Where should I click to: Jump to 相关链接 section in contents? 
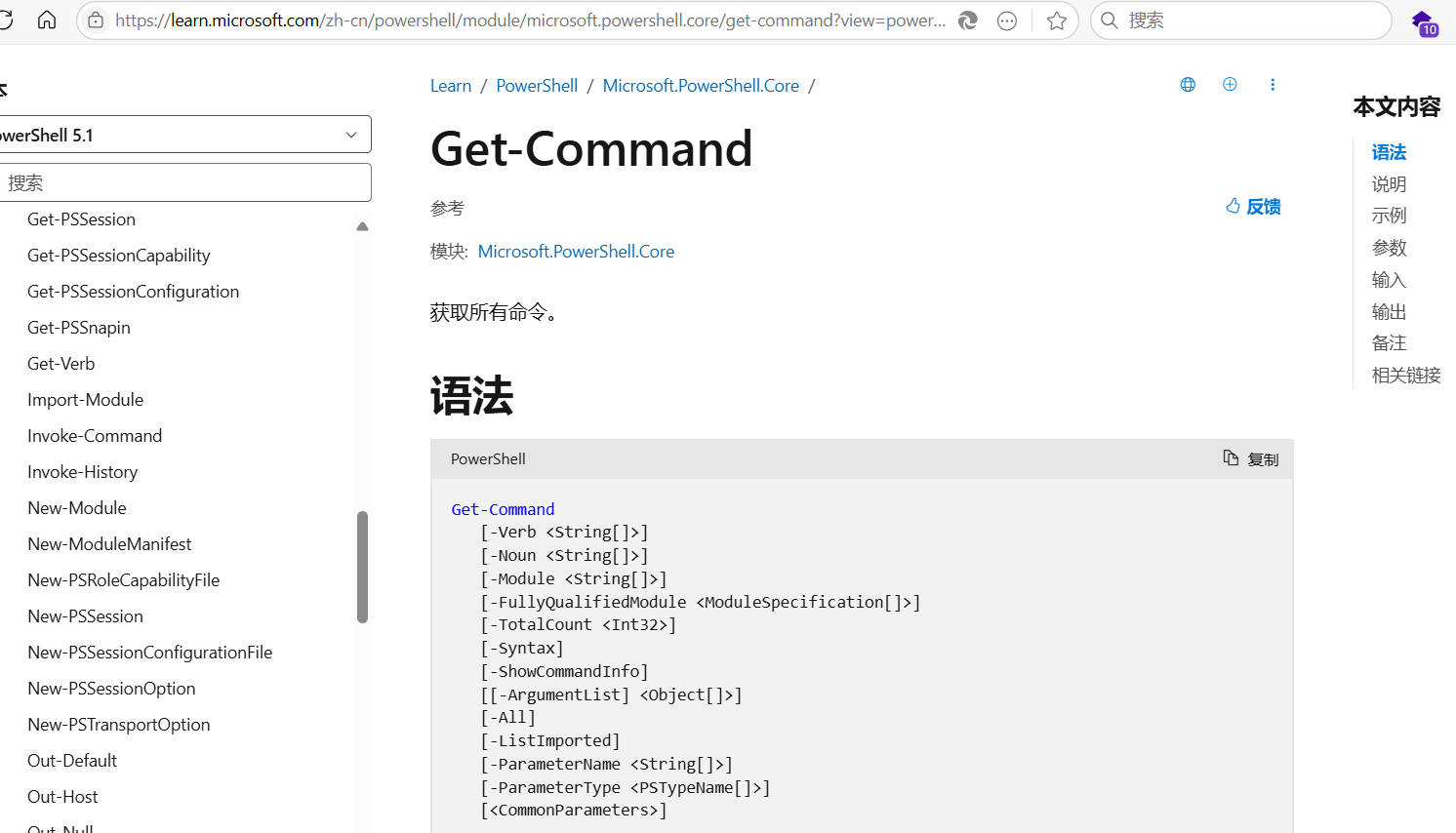click(1406, 376)
